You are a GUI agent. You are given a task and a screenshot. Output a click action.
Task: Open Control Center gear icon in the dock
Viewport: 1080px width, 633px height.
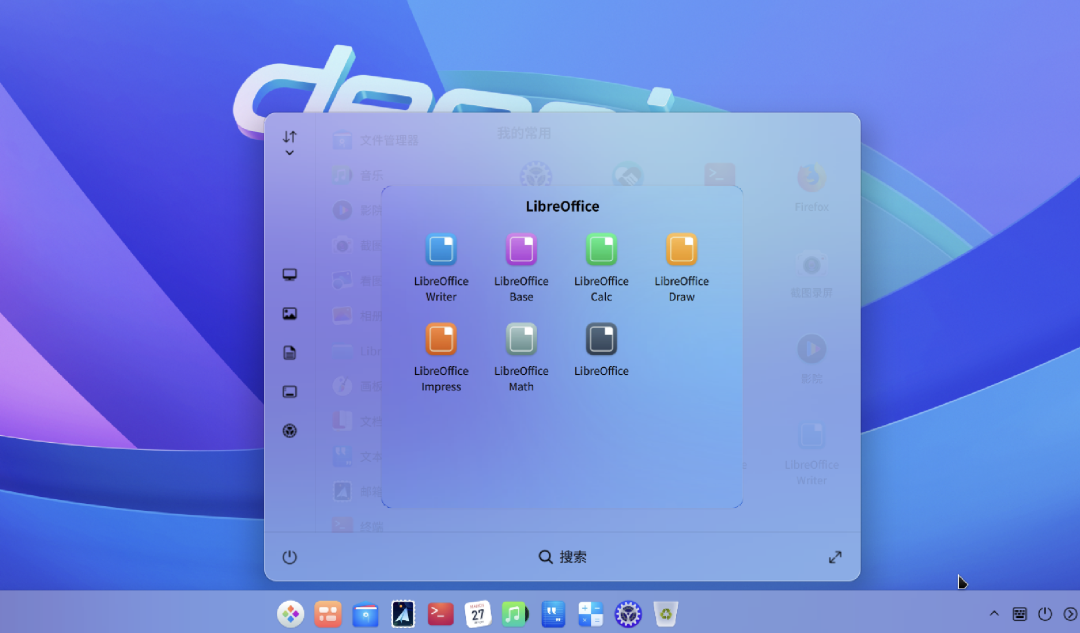point(628,614)
